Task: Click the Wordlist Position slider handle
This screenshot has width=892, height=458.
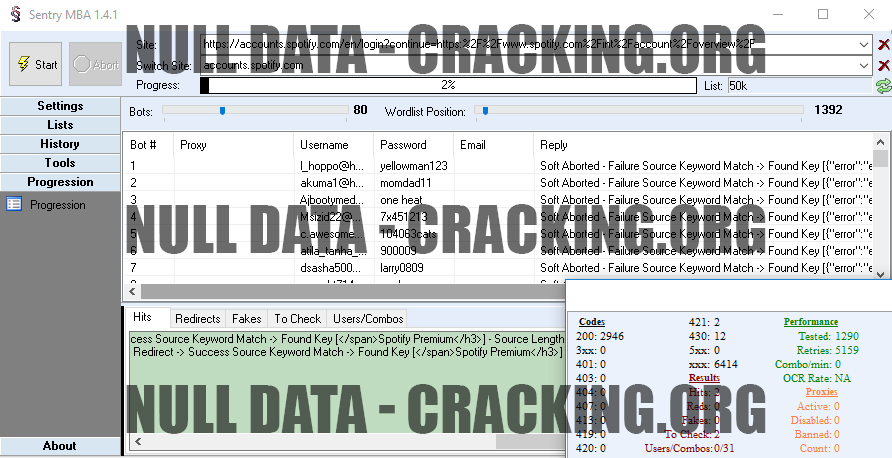Action: 485,111
